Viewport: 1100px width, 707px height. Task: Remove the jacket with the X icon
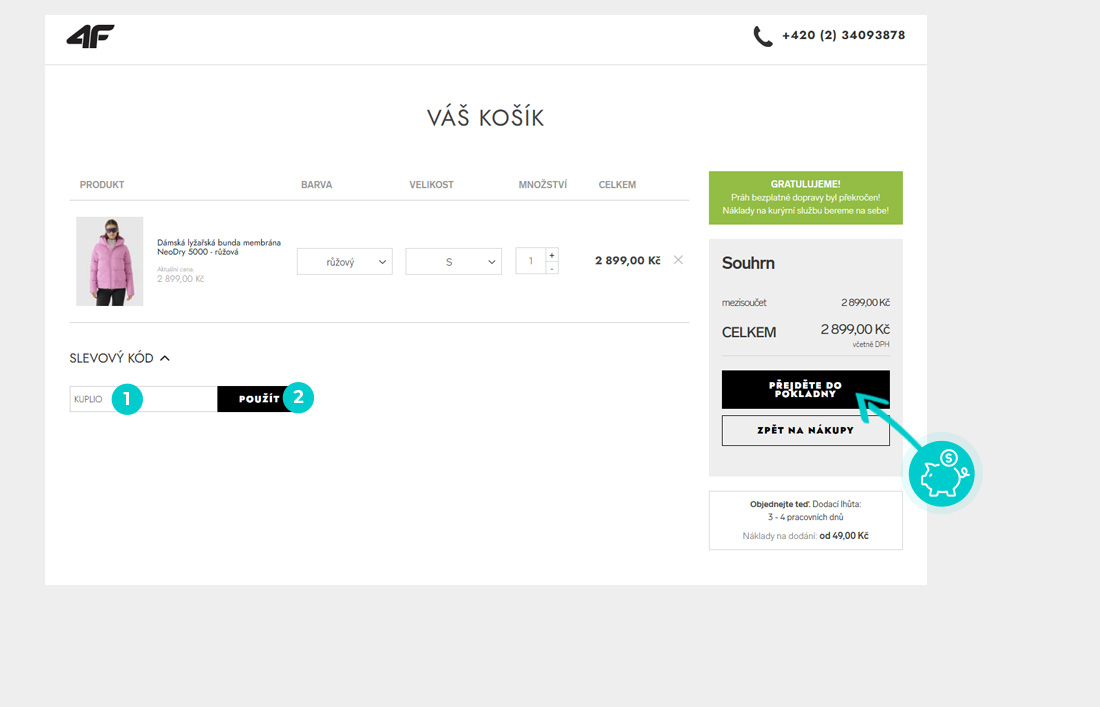pyautogui.click(x=678, y=260)
